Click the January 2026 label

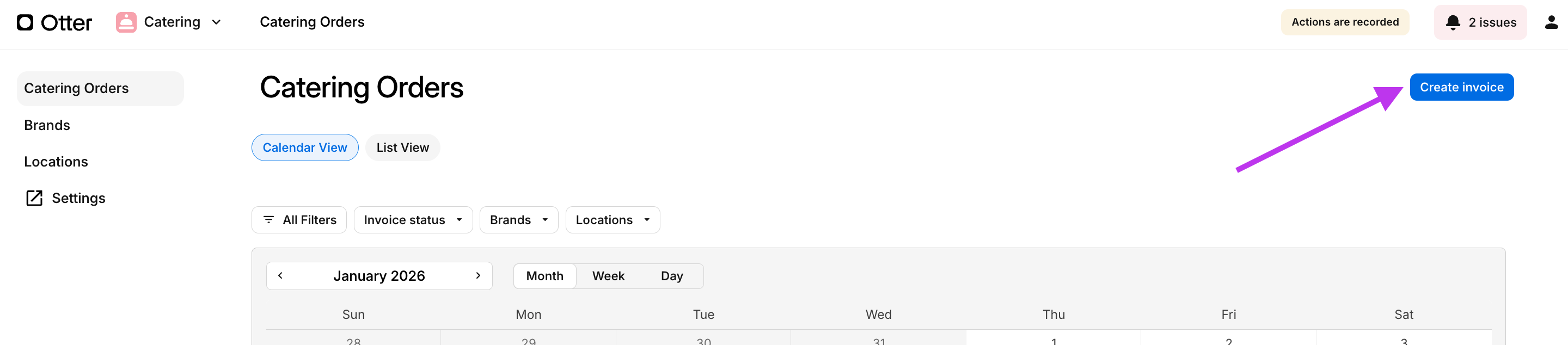click(x=379, y=276)
